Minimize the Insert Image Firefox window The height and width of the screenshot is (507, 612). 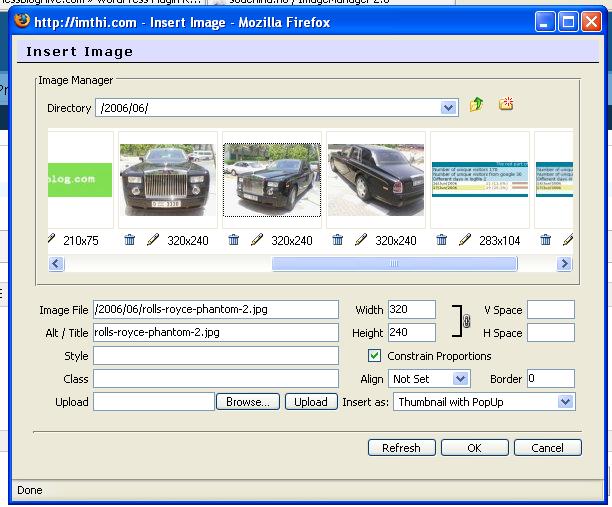[x=544, y=21]
